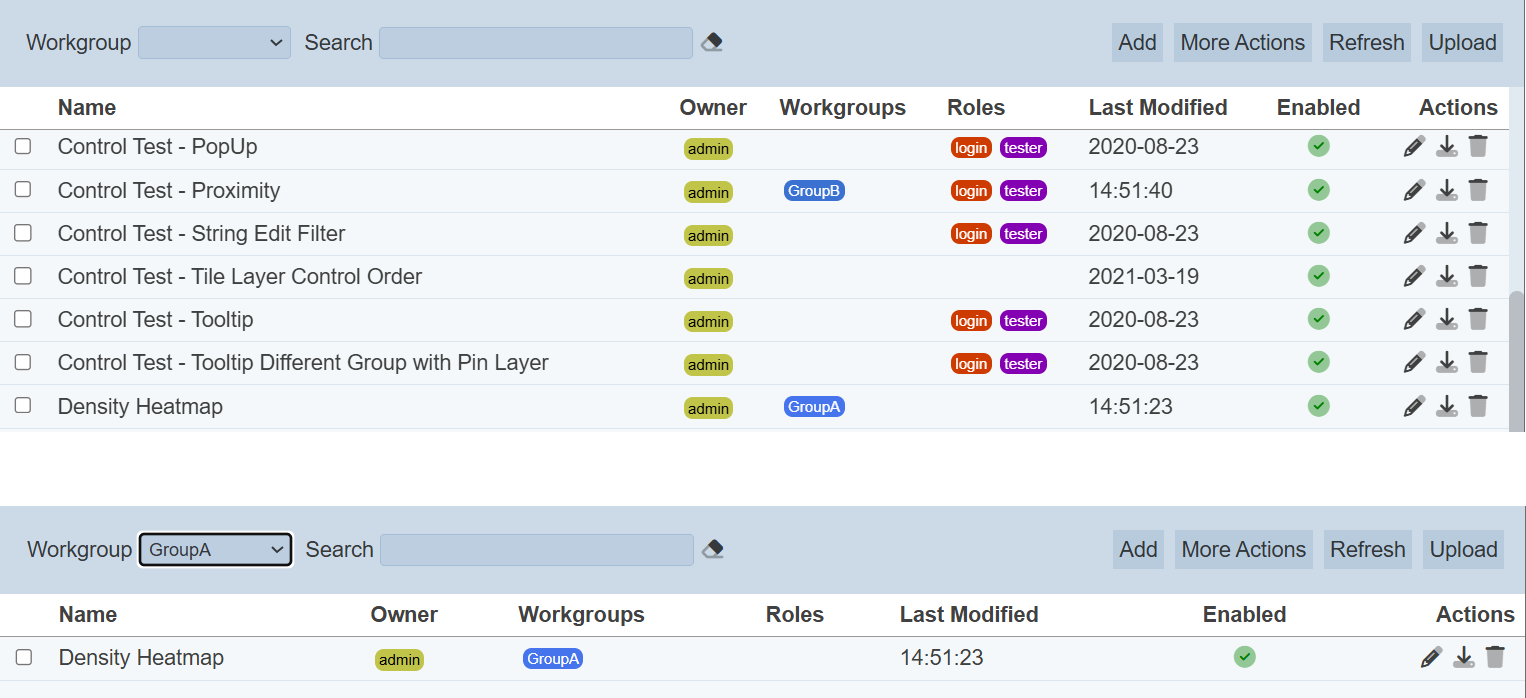Open the Workgroup dropdown showing GroupA

[215, 550]
